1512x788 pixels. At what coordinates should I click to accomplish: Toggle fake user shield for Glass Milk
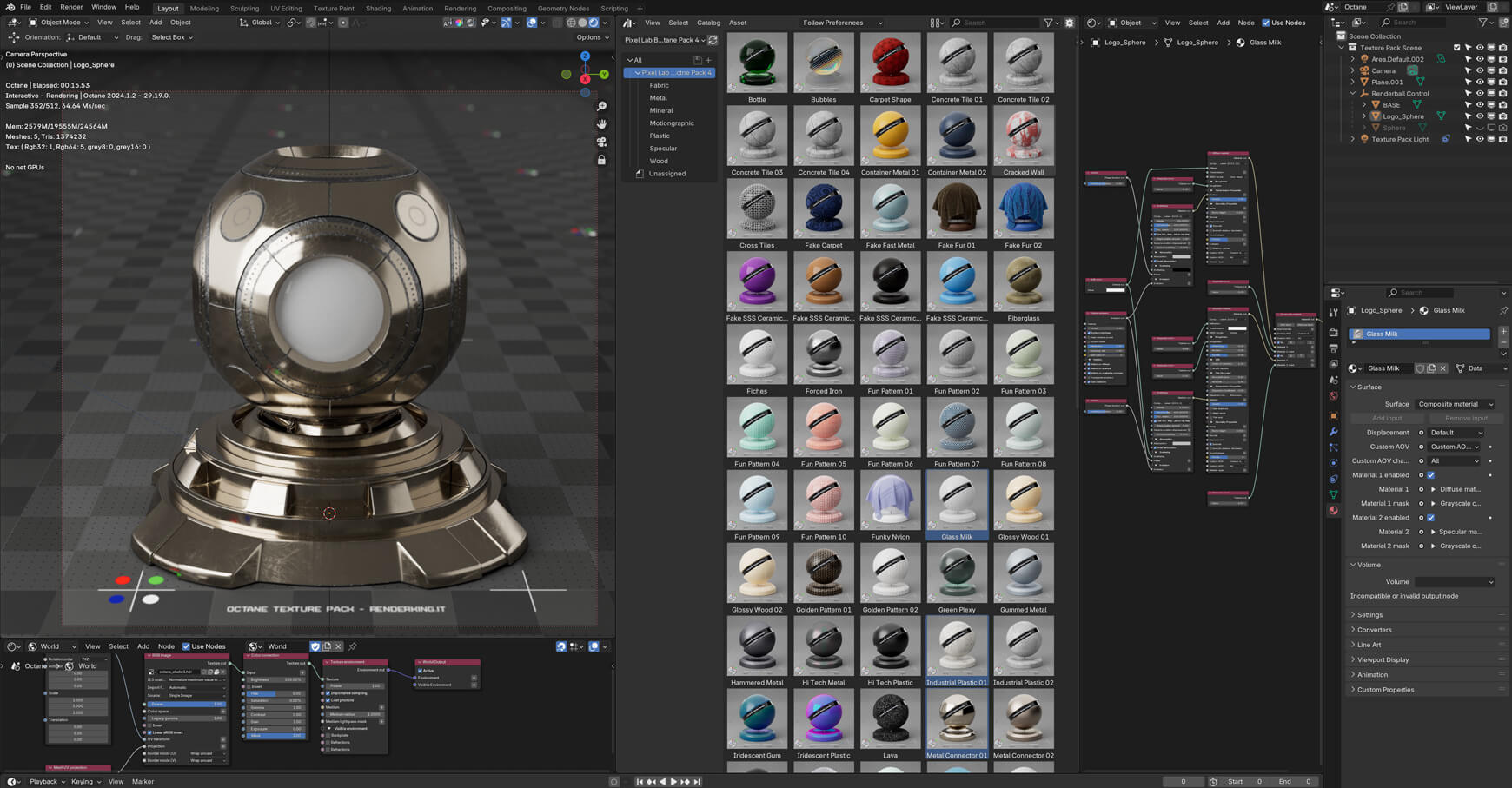click(1420, 368)
